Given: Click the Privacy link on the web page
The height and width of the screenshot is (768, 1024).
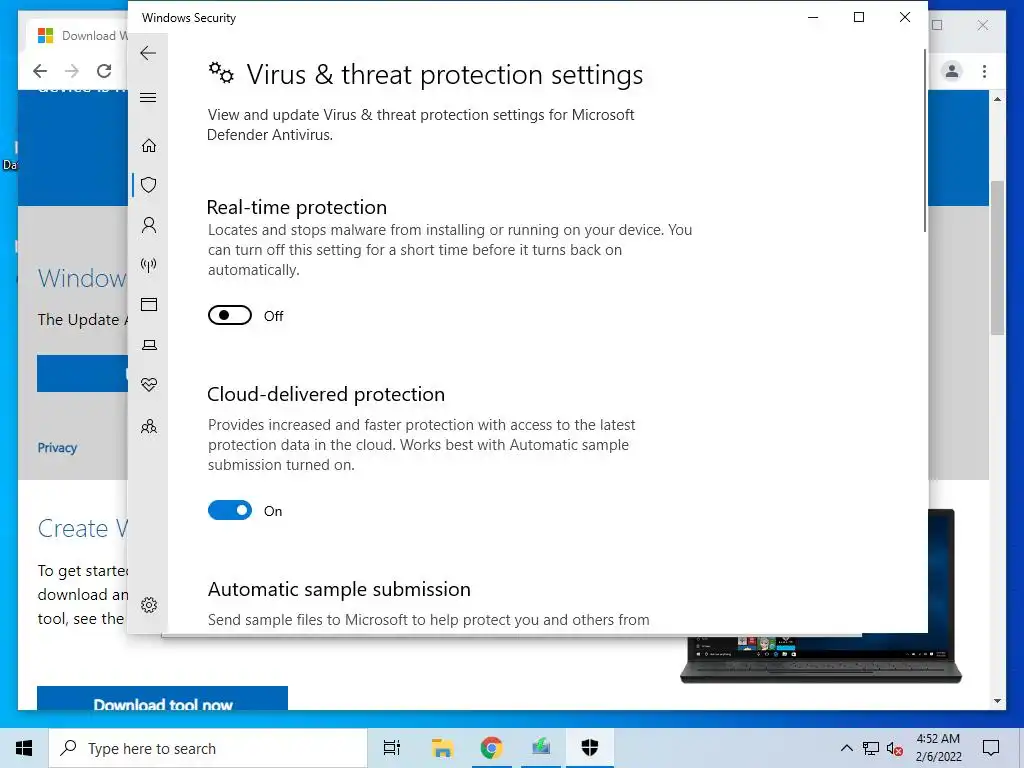Looking at the screenshot, I should (57, 448).
